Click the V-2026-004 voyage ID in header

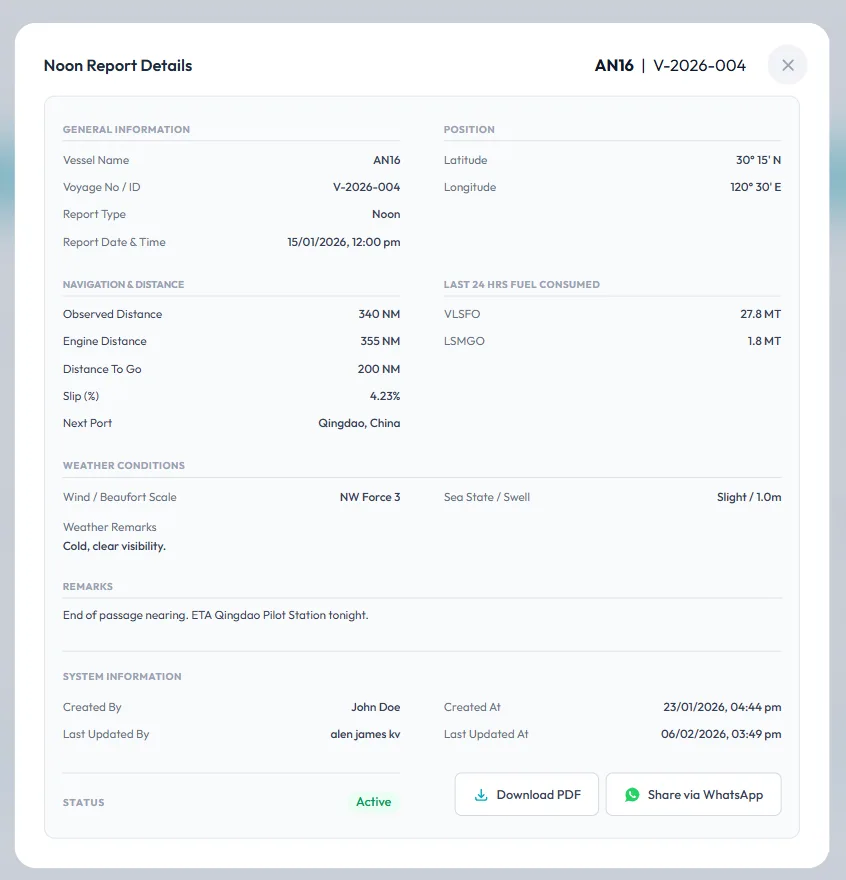tap(699, 66)
